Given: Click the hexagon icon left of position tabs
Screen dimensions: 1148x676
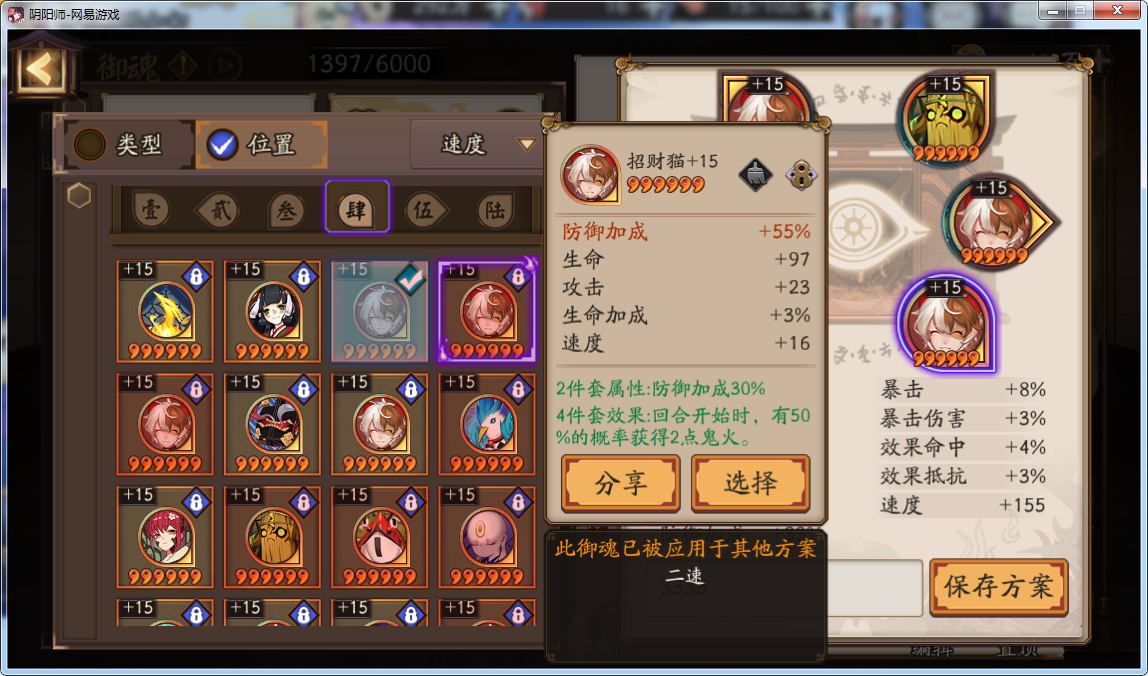Looking at the screenshot, I should point(79,196).
